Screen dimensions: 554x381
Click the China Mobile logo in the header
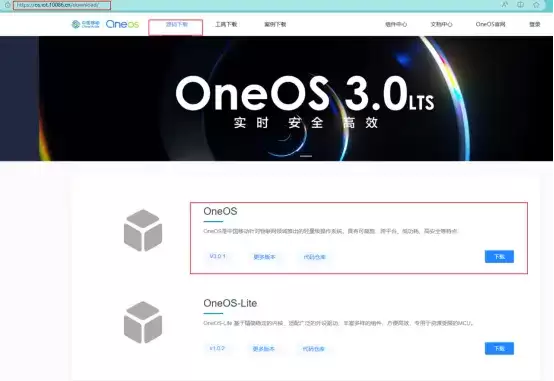(86, 24)
